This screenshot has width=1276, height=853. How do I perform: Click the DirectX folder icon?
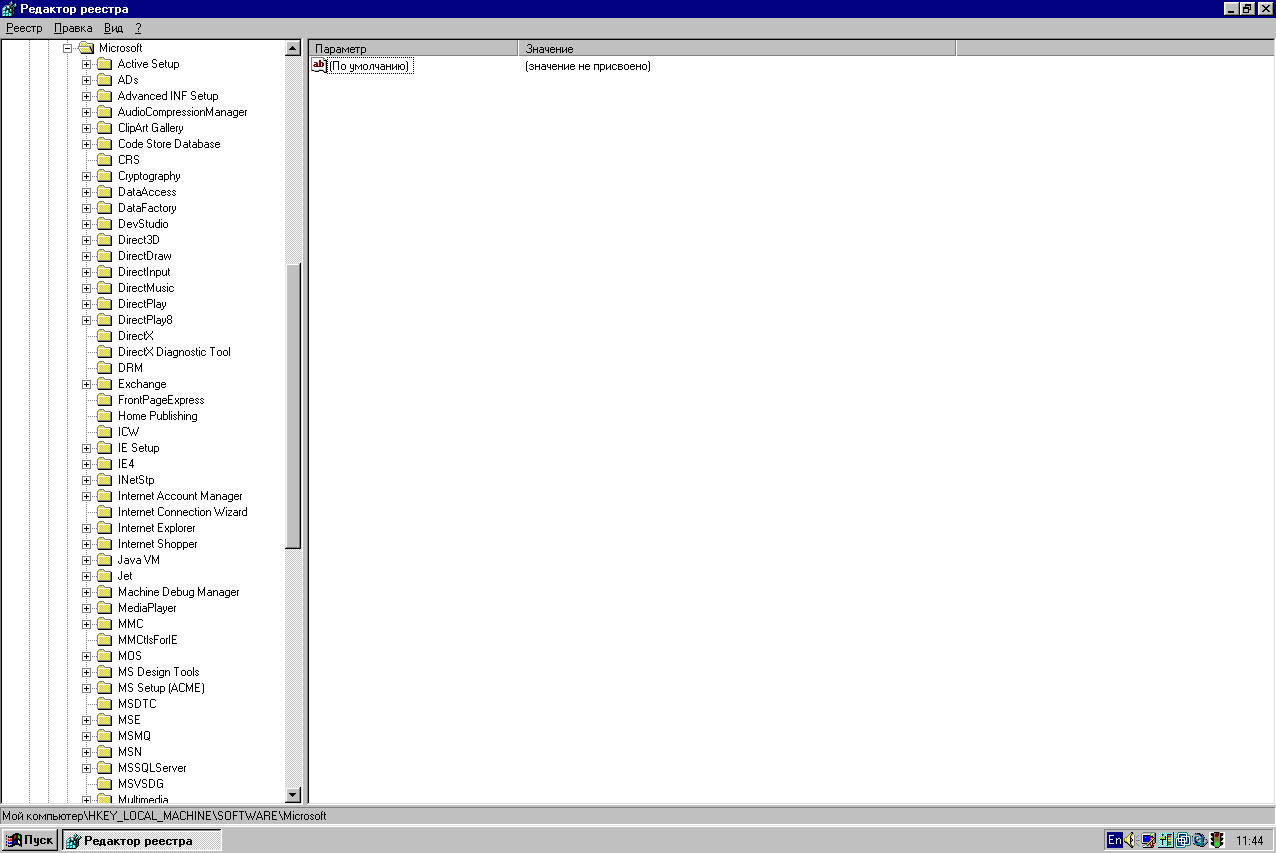pyautogui.click(x=104, y=336)
